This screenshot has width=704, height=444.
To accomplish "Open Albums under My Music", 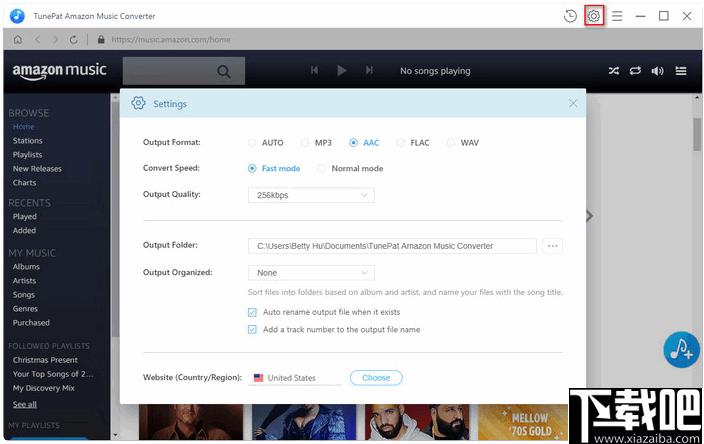I will point(26,267).
